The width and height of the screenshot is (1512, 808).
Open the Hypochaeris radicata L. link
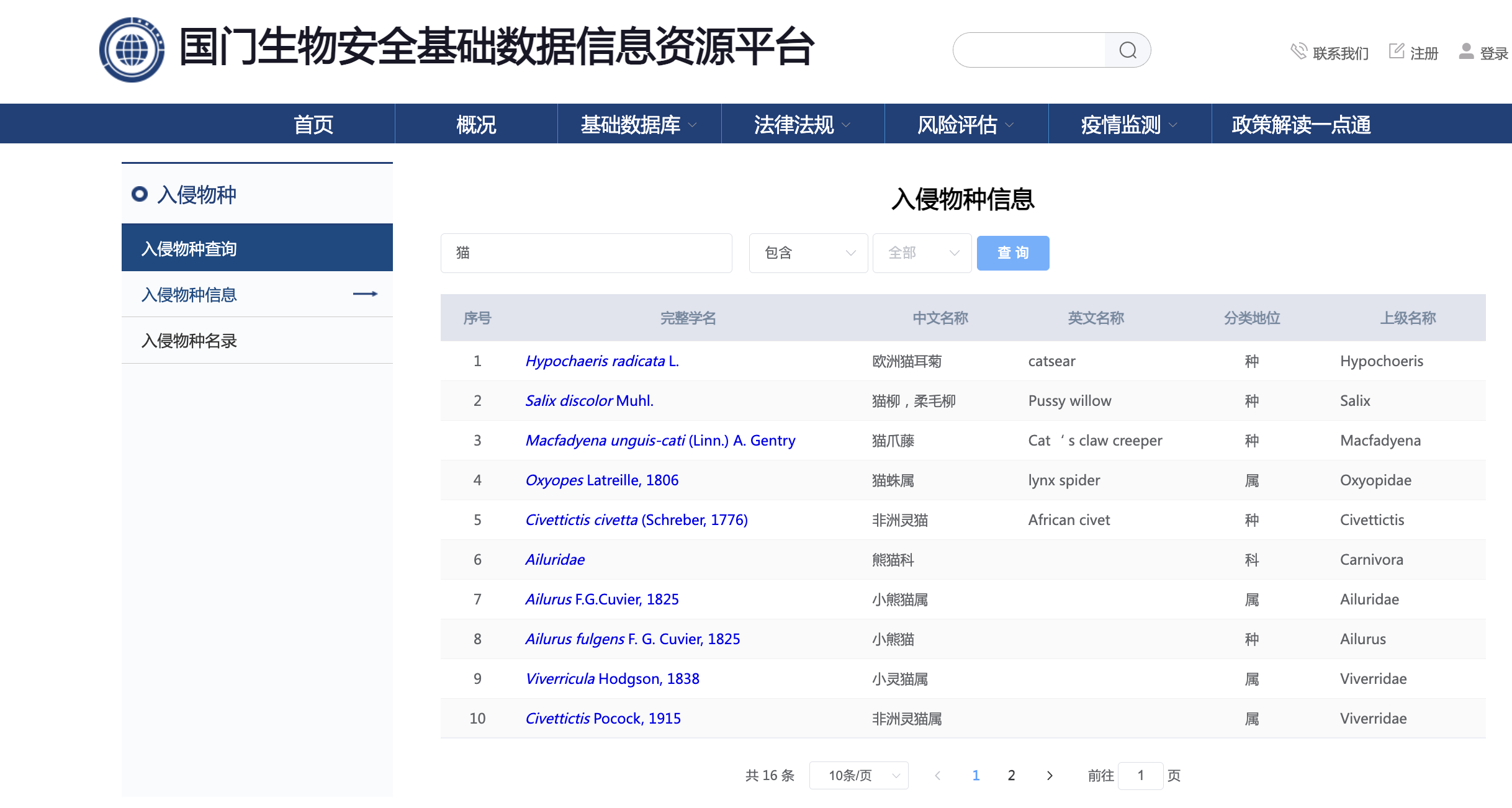(x=601, y=361)
